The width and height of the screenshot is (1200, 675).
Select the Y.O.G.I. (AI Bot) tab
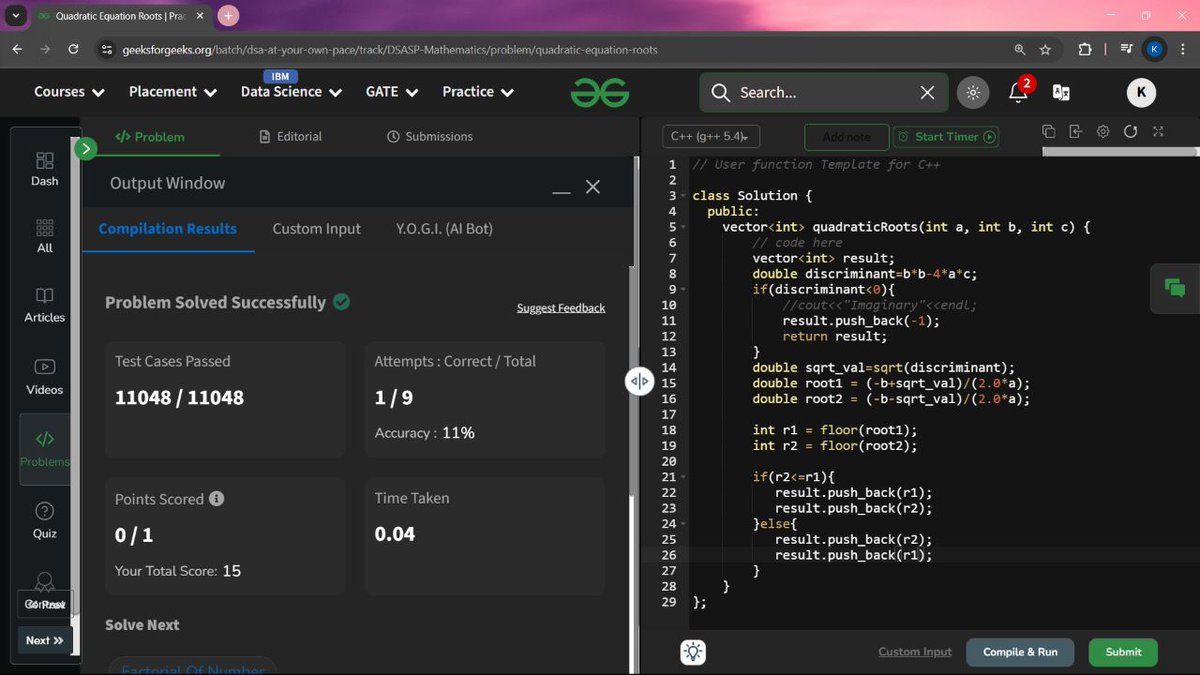[x=444, y=228]
